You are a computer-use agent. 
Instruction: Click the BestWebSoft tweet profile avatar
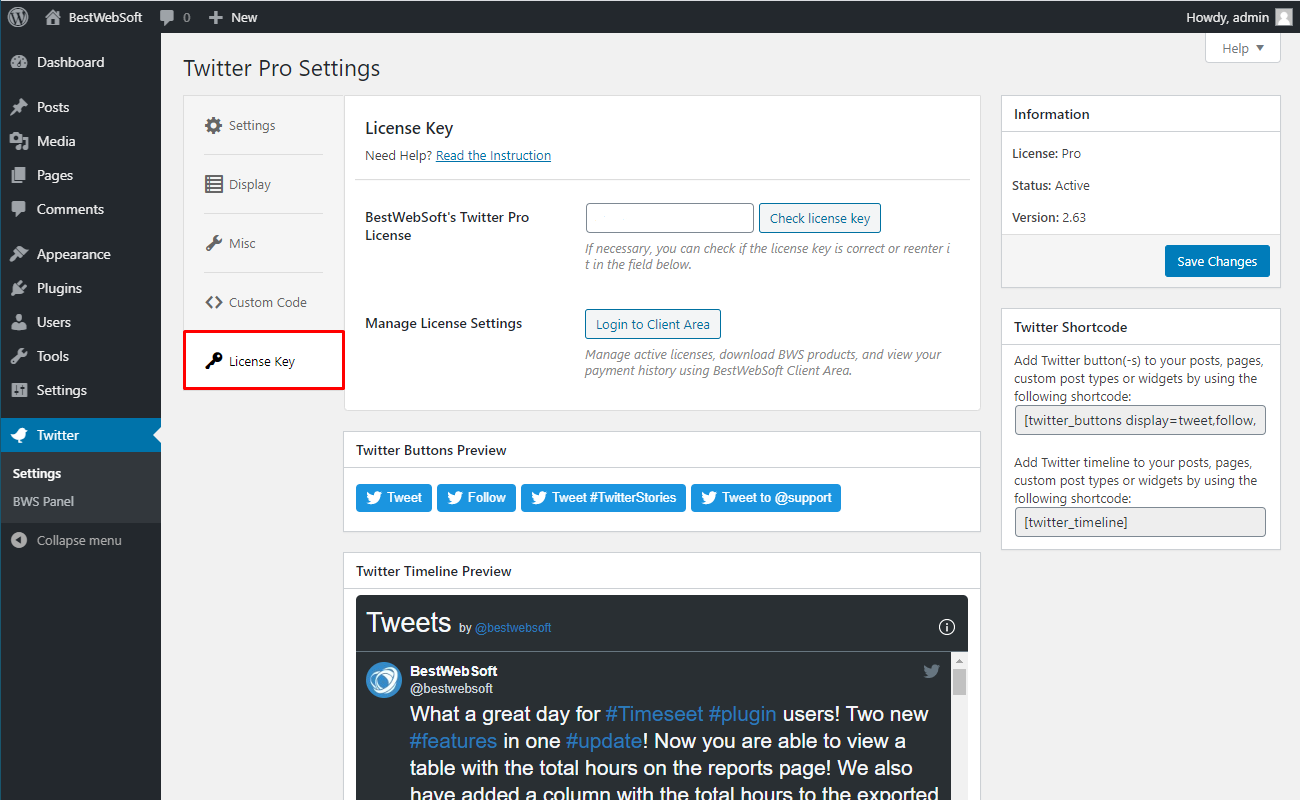click(x=384, y=679)
